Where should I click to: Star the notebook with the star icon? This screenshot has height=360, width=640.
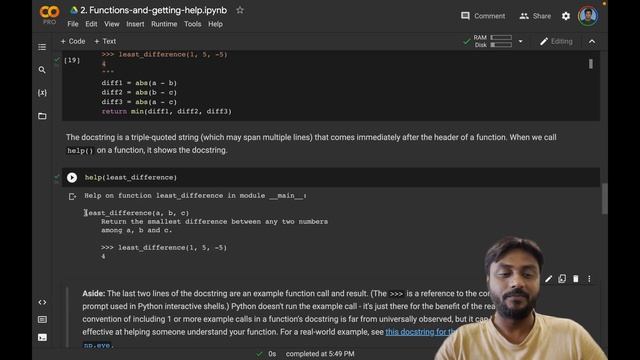click(240, 10)
